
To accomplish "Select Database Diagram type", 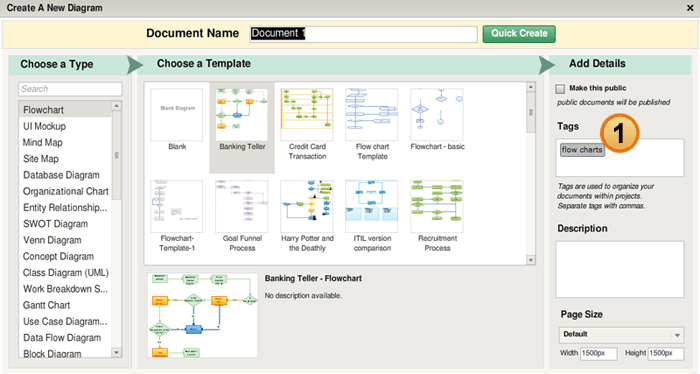I will [65, 175].
